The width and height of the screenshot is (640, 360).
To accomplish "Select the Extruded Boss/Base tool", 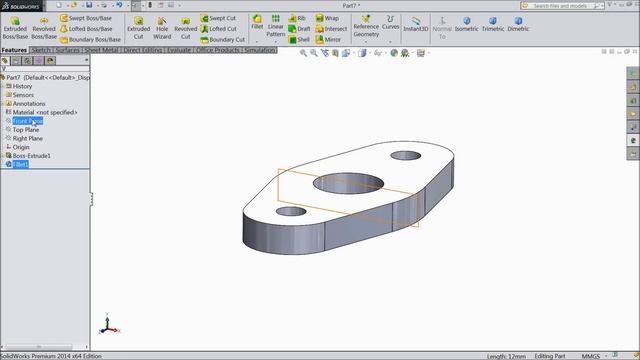I will pos(15,28).
